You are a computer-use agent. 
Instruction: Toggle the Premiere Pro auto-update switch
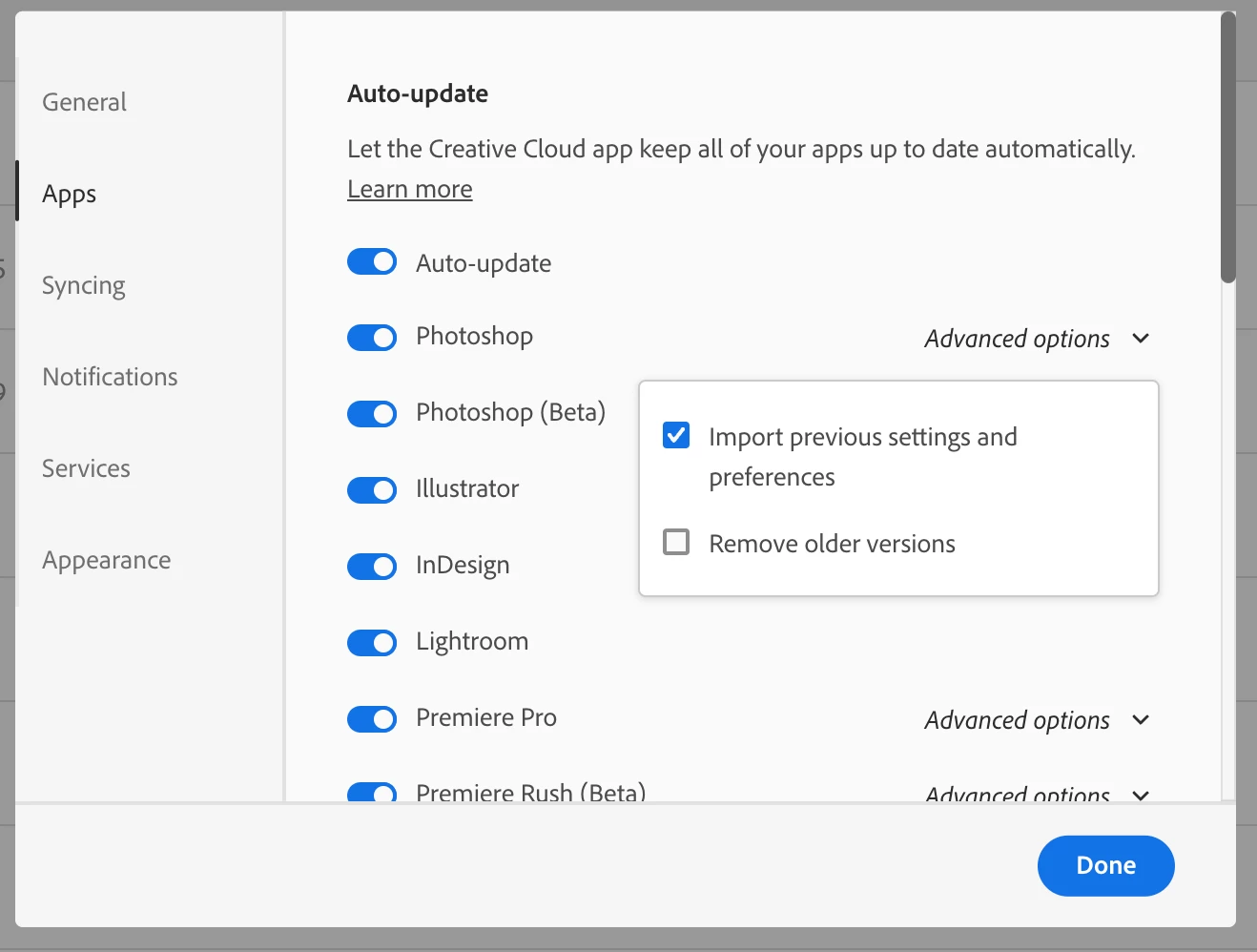coord(372,719)
